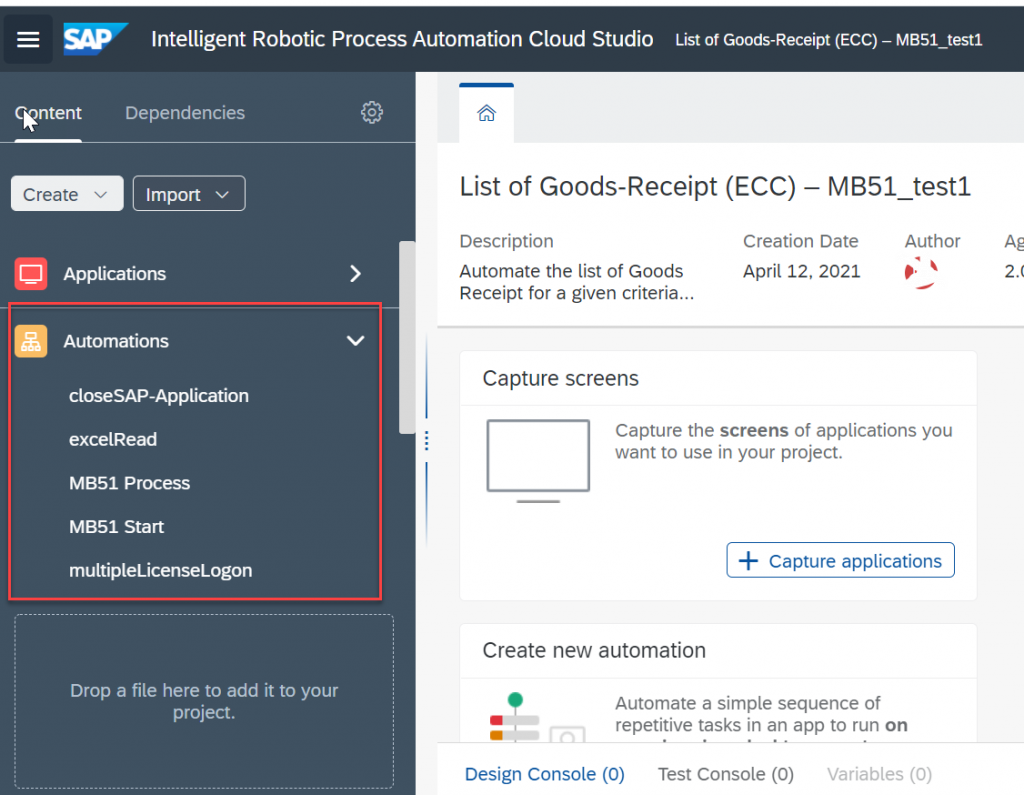The image size is (1024, 795).
Task: Click the Cloud Studio application title
Action: coord(402,39)
